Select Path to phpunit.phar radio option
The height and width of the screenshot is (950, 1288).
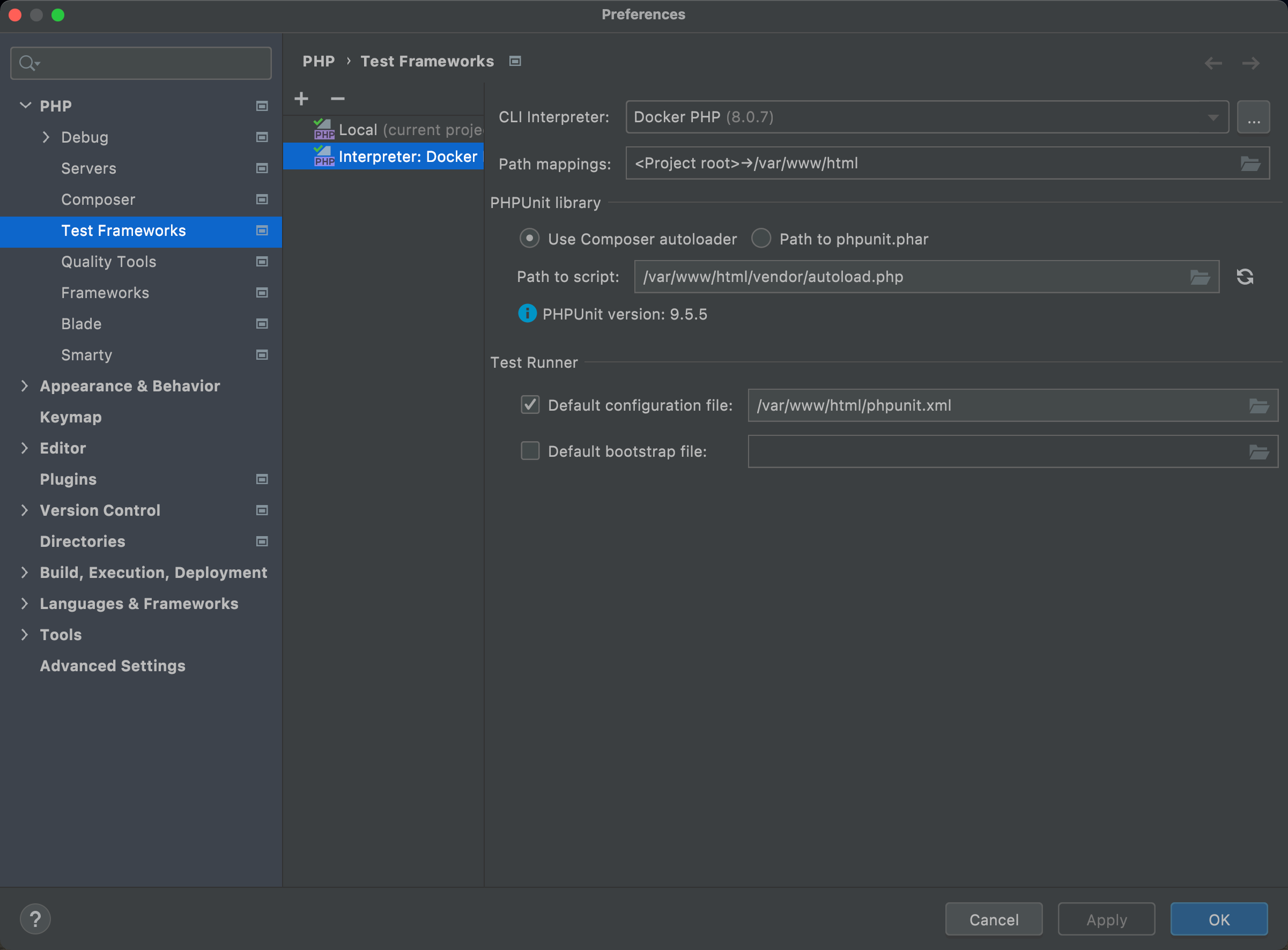761,239
